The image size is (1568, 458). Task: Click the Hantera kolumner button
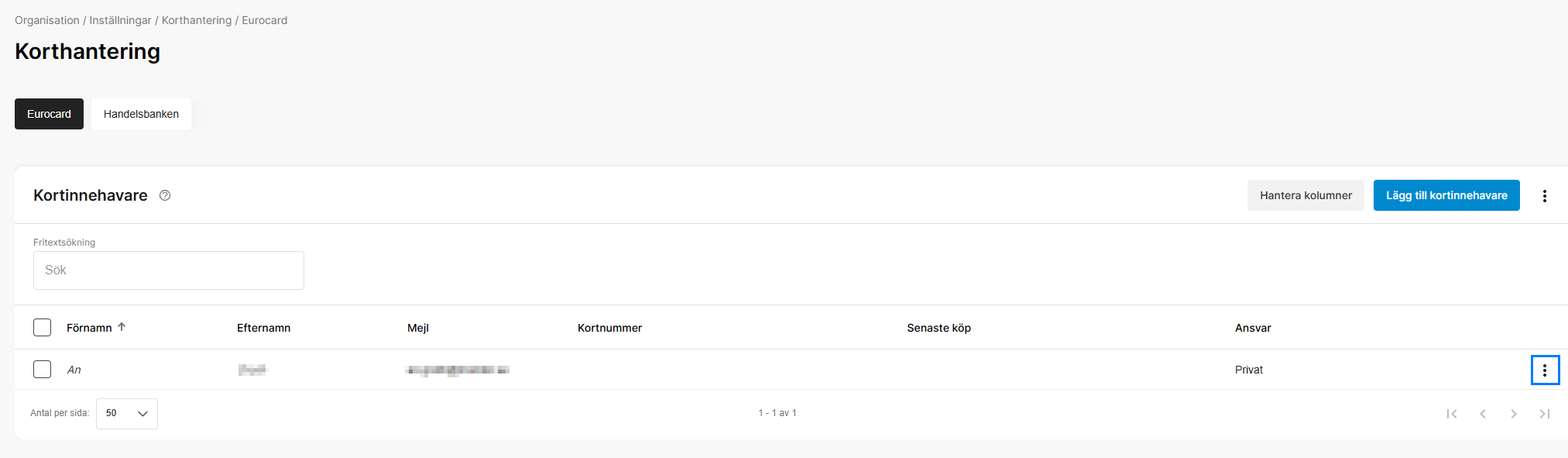pyautogui.click(x=1306, y=195)
